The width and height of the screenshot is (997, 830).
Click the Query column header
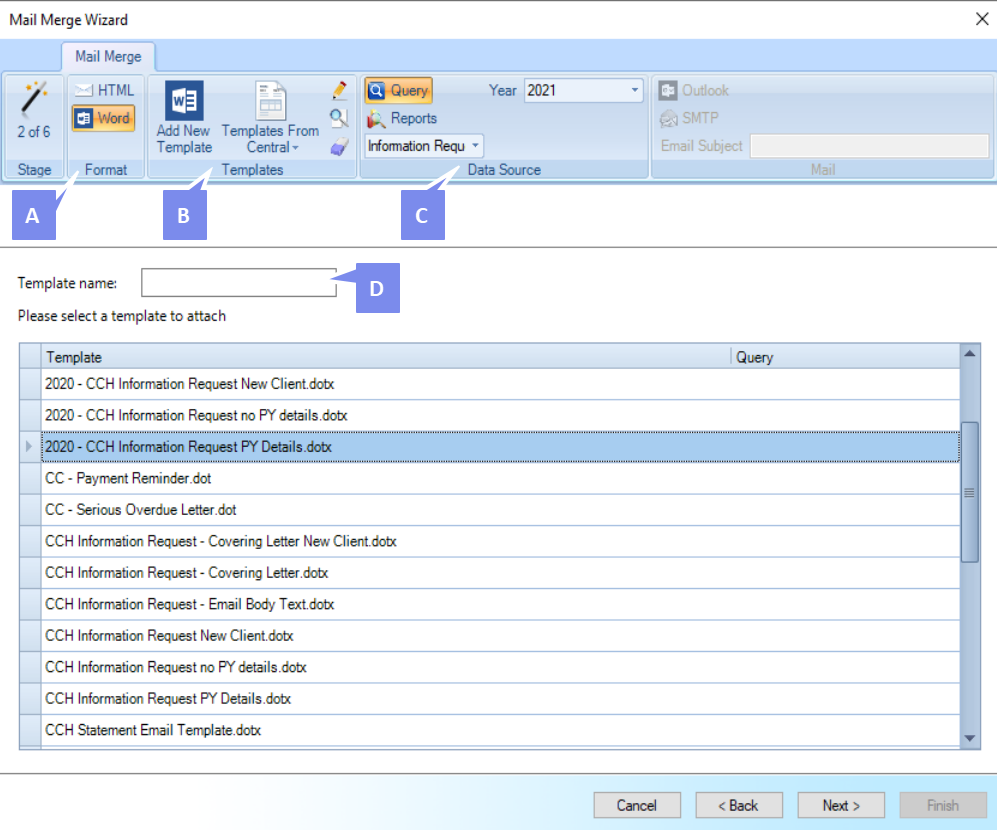pos(846,357)
